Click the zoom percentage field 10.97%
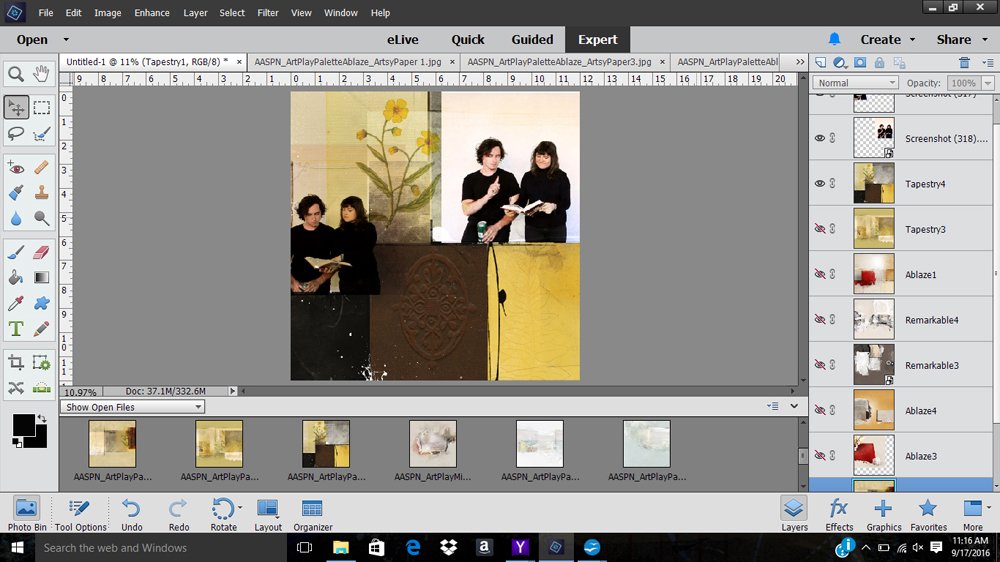 (80, 392)
